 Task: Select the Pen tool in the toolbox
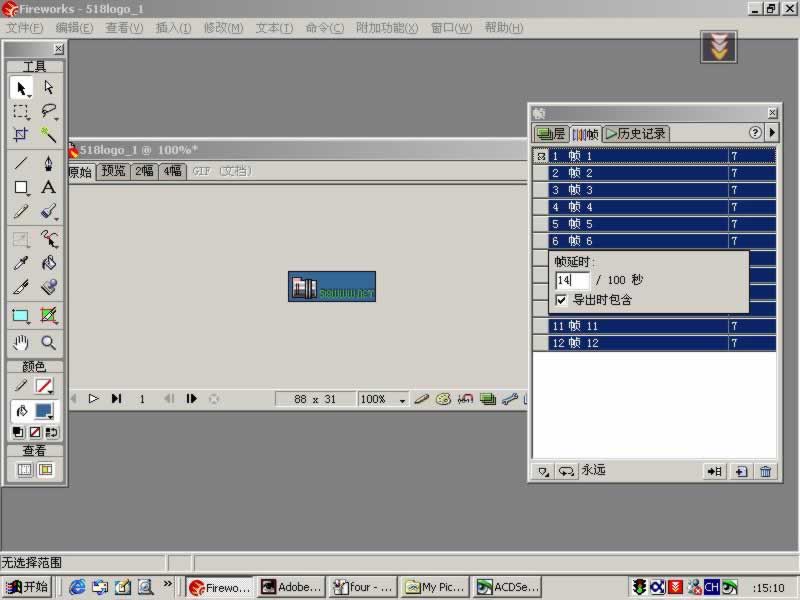coord(48,162)
